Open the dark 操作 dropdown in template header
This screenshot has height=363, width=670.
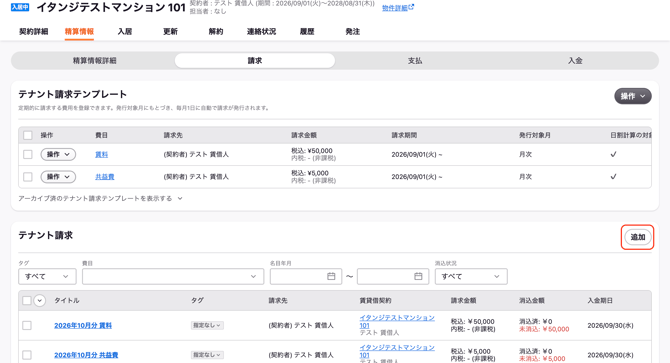pyautogui.click(x=633, y=96)
